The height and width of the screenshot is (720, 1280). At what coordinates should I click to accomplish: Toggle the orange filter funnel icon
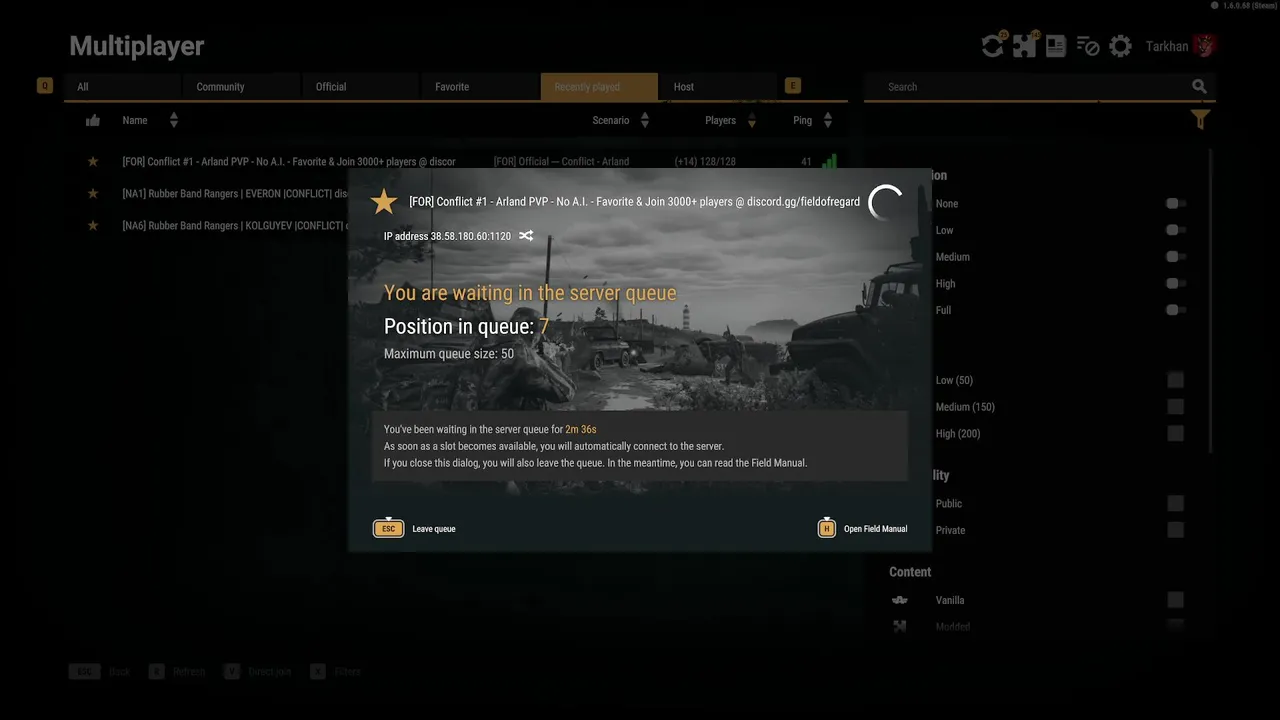pos(1200,120)
